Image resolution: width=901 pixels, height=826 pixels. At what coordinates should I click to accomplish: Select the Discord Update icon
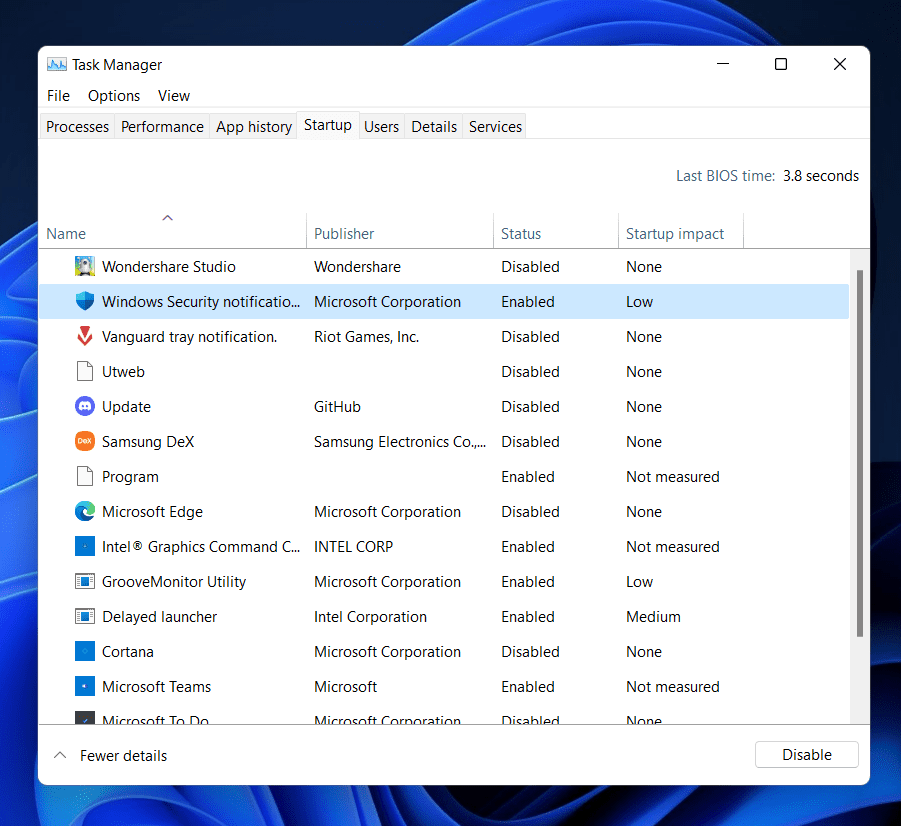click(x=85, y=407)
